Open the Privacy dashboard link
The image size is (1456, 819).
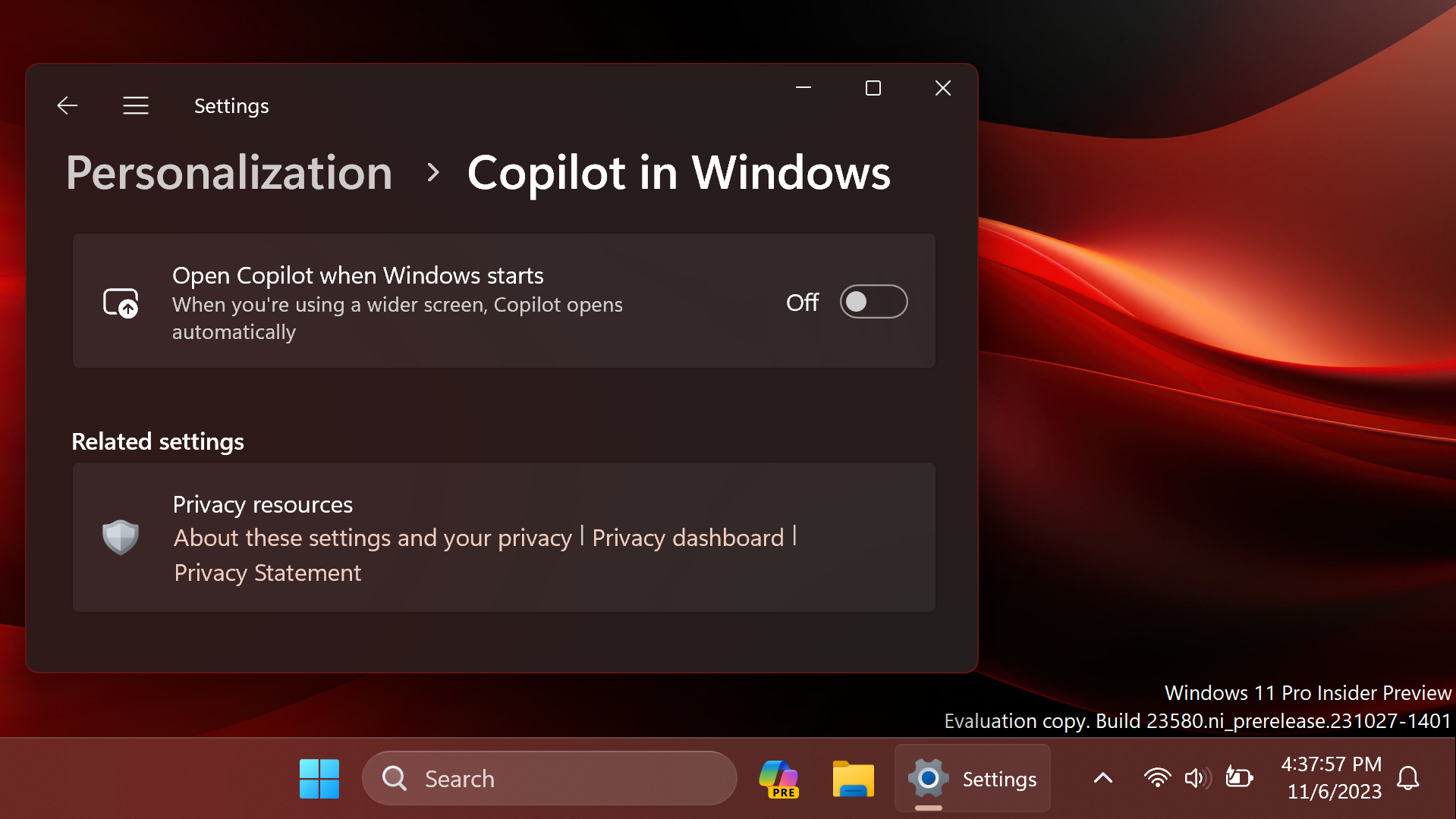(687, 538)
